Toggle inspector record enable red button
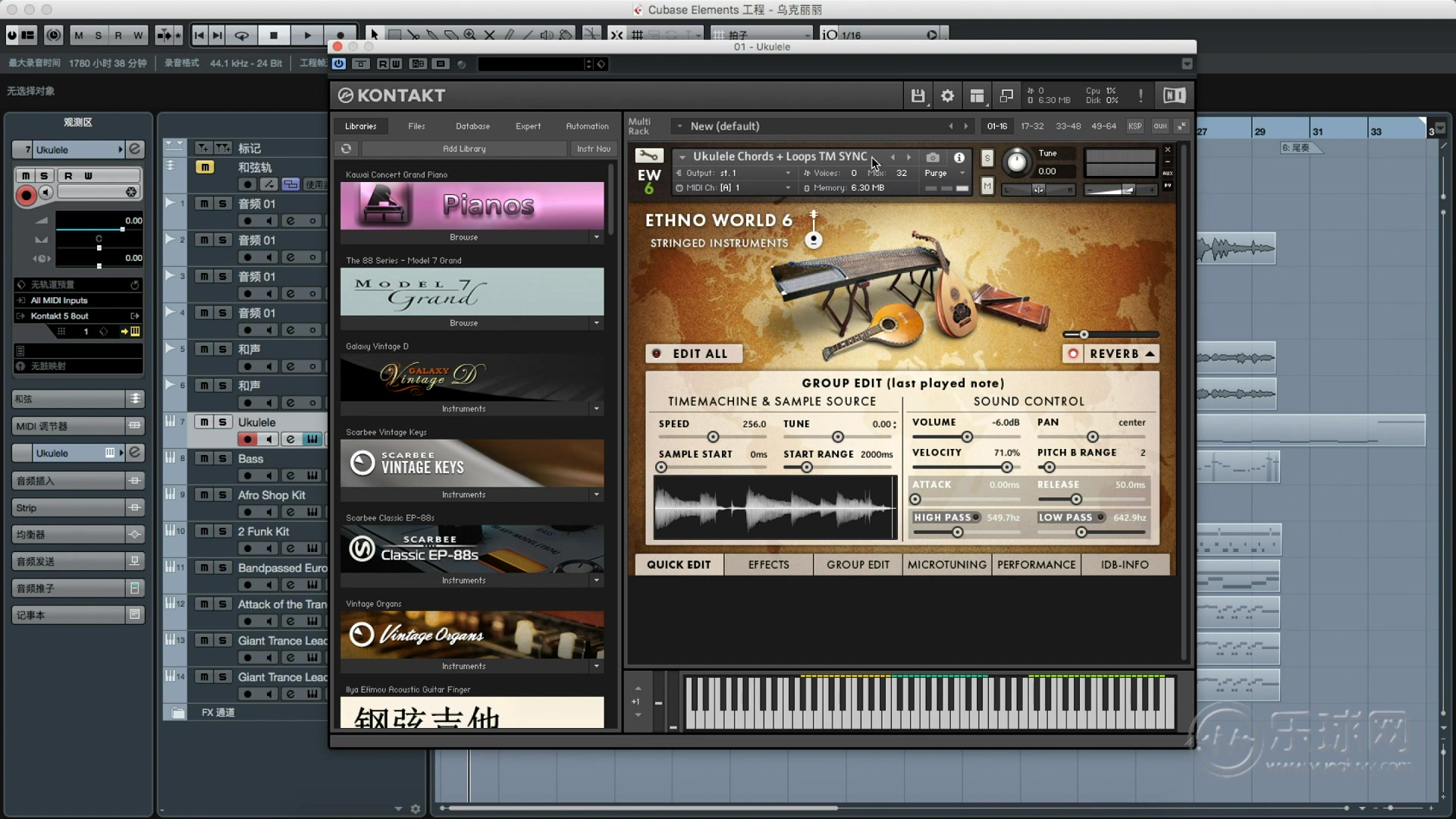This screenshot has width=1456, height=819. [x=26, y=196]
